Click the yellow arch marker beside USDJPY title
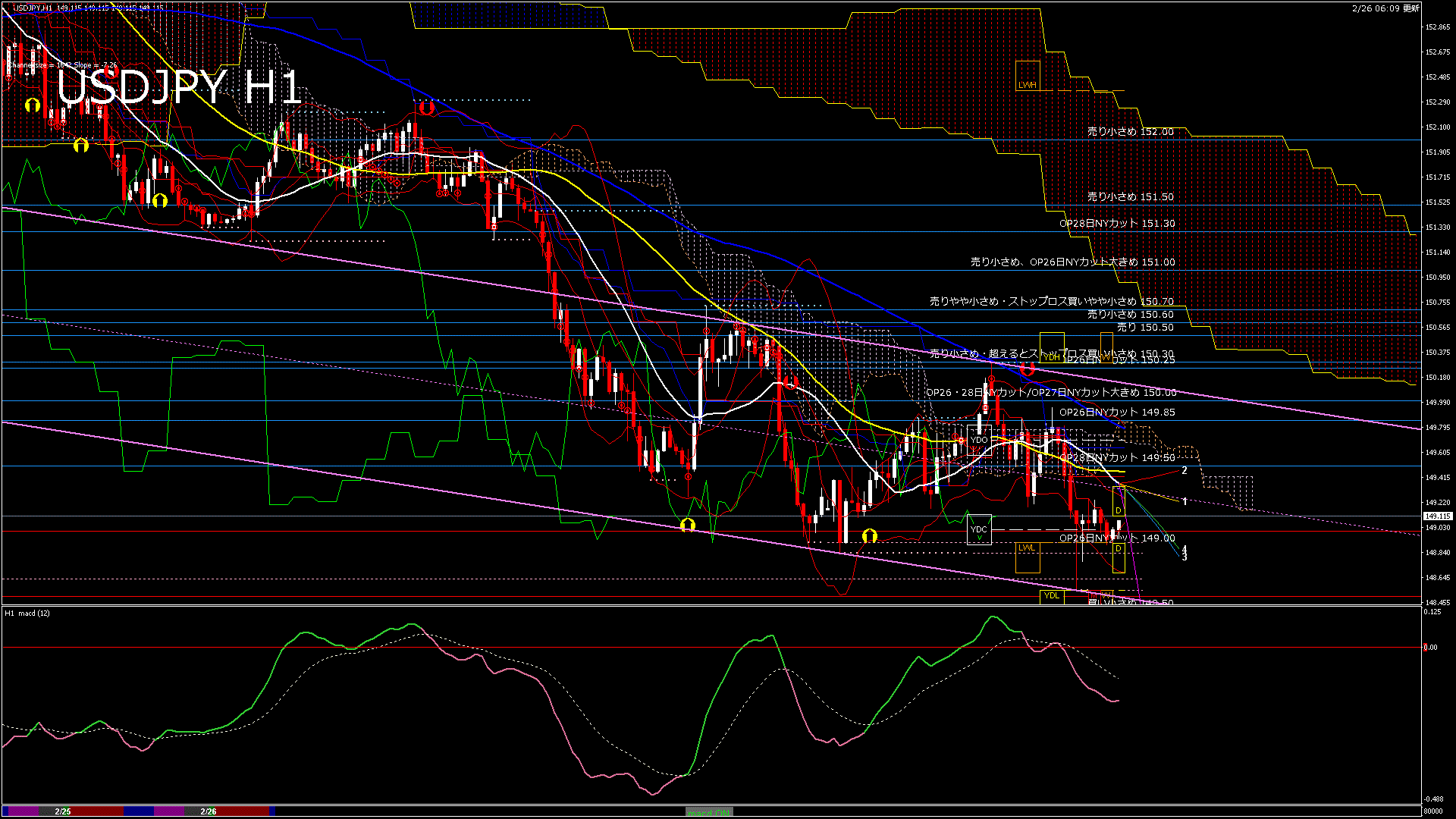This screenshot has width=1456, height=819. (x=33, y=105)
